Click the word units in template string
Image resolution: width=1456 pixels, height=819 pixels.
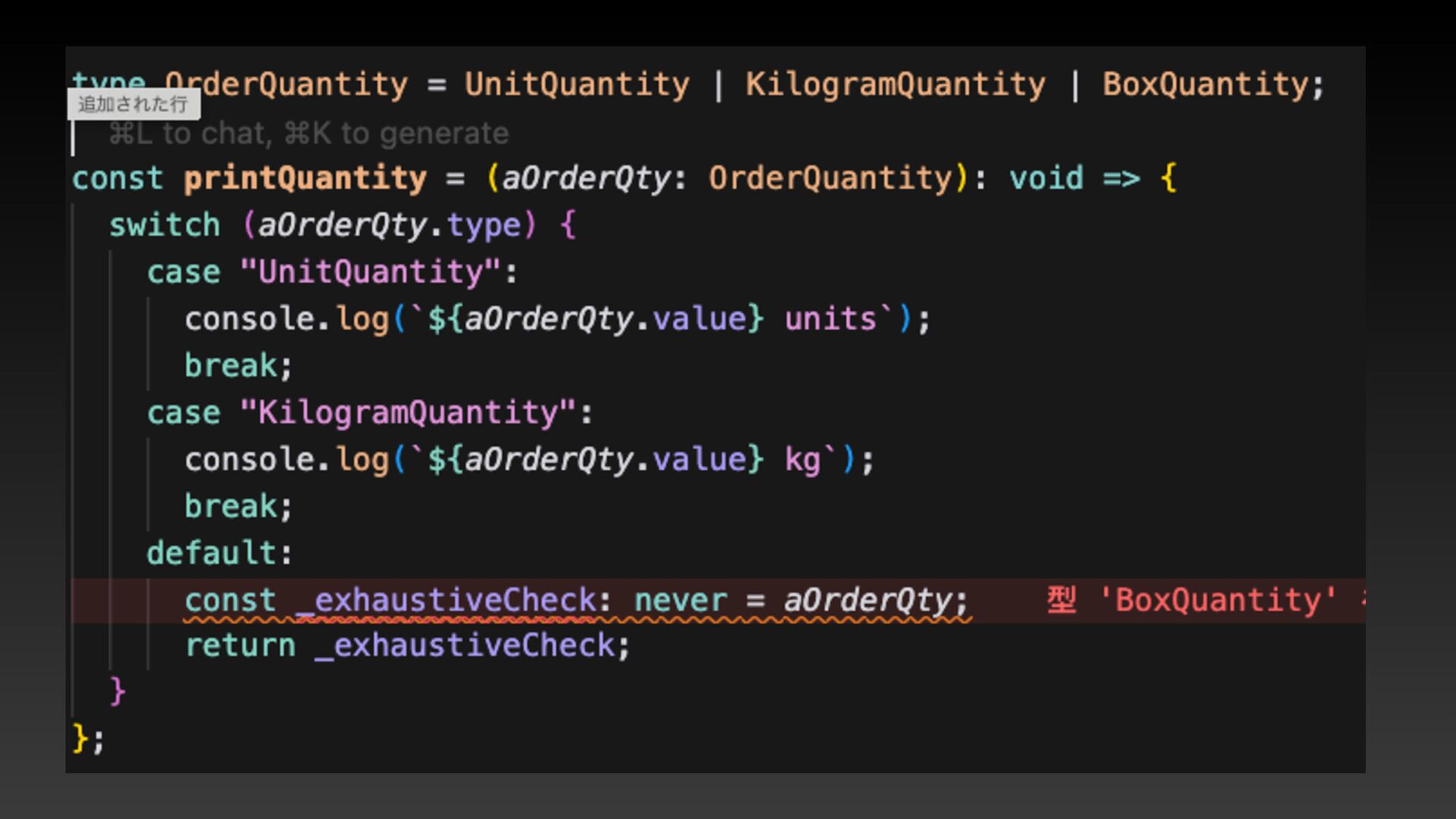(x=830, y=319)
